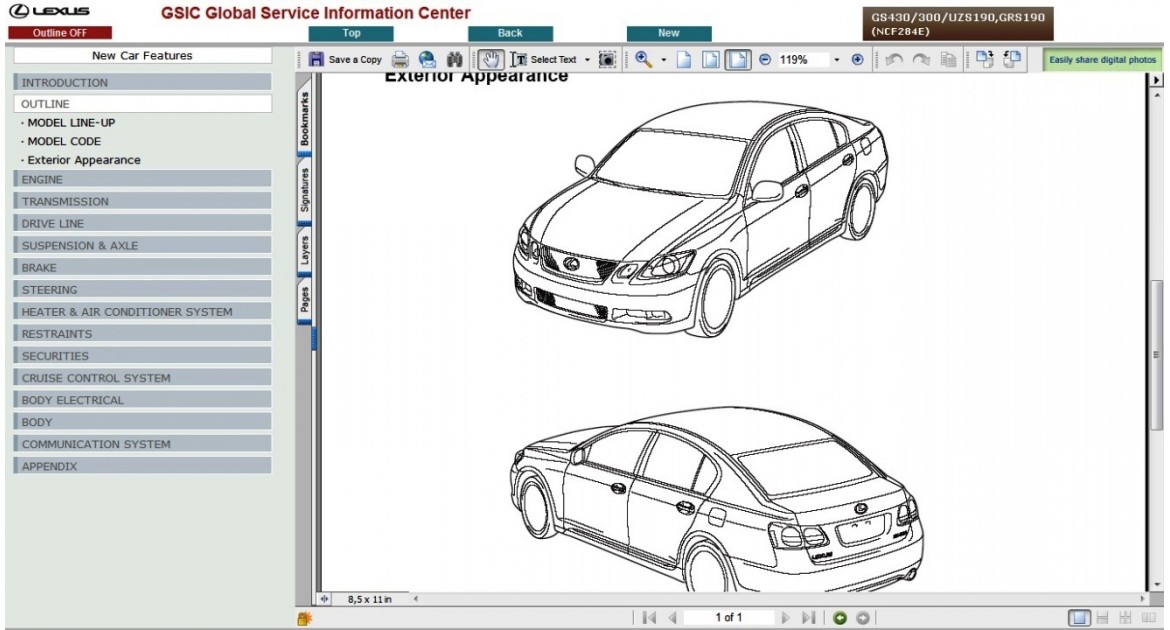Expand the RESTRAINTS section
This screenshot has height=630, width=1170.
142,334
